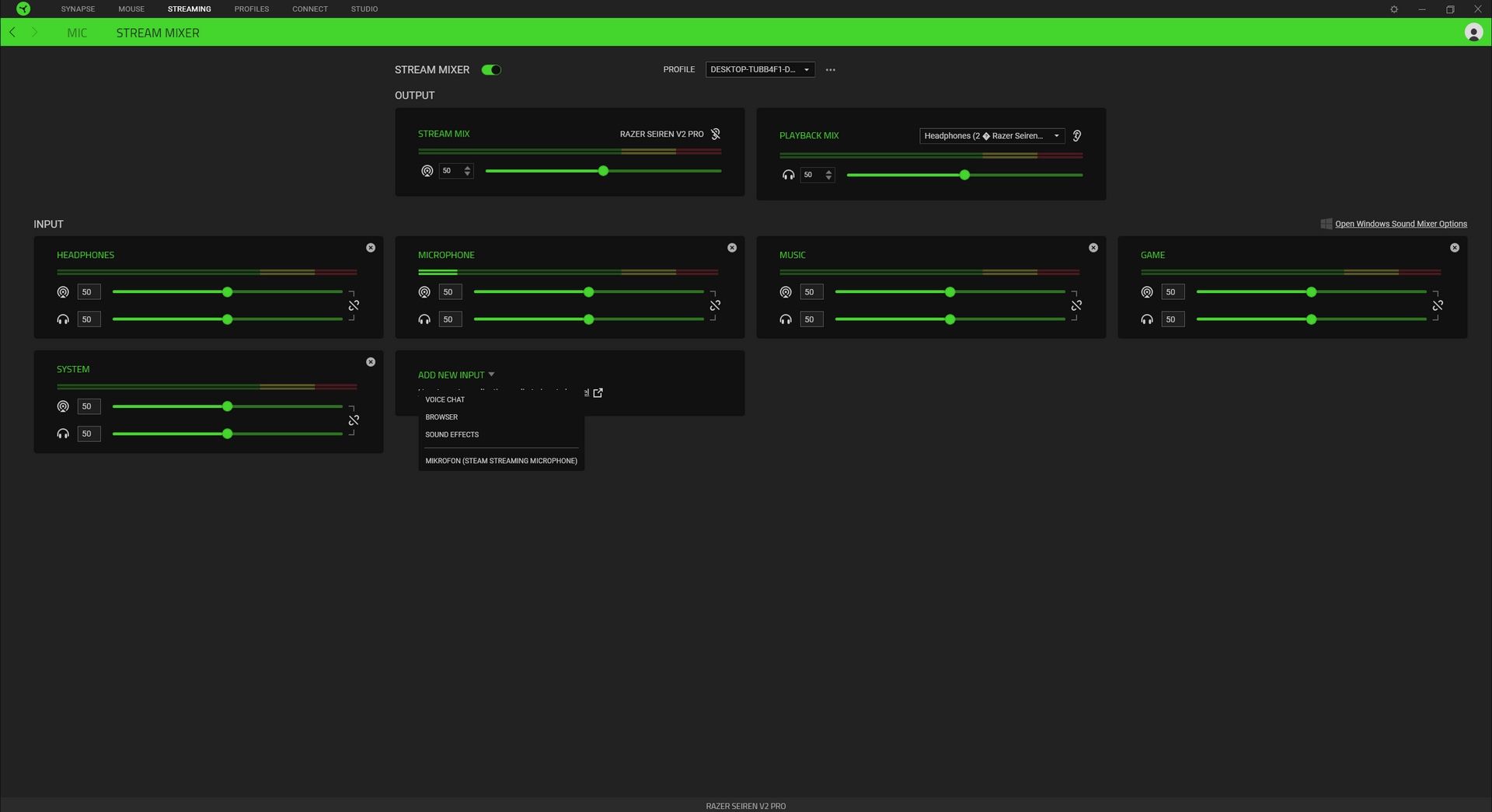Toggle link for Headphones sliders
The image size is (1492, 812).
tap(354, 305)
